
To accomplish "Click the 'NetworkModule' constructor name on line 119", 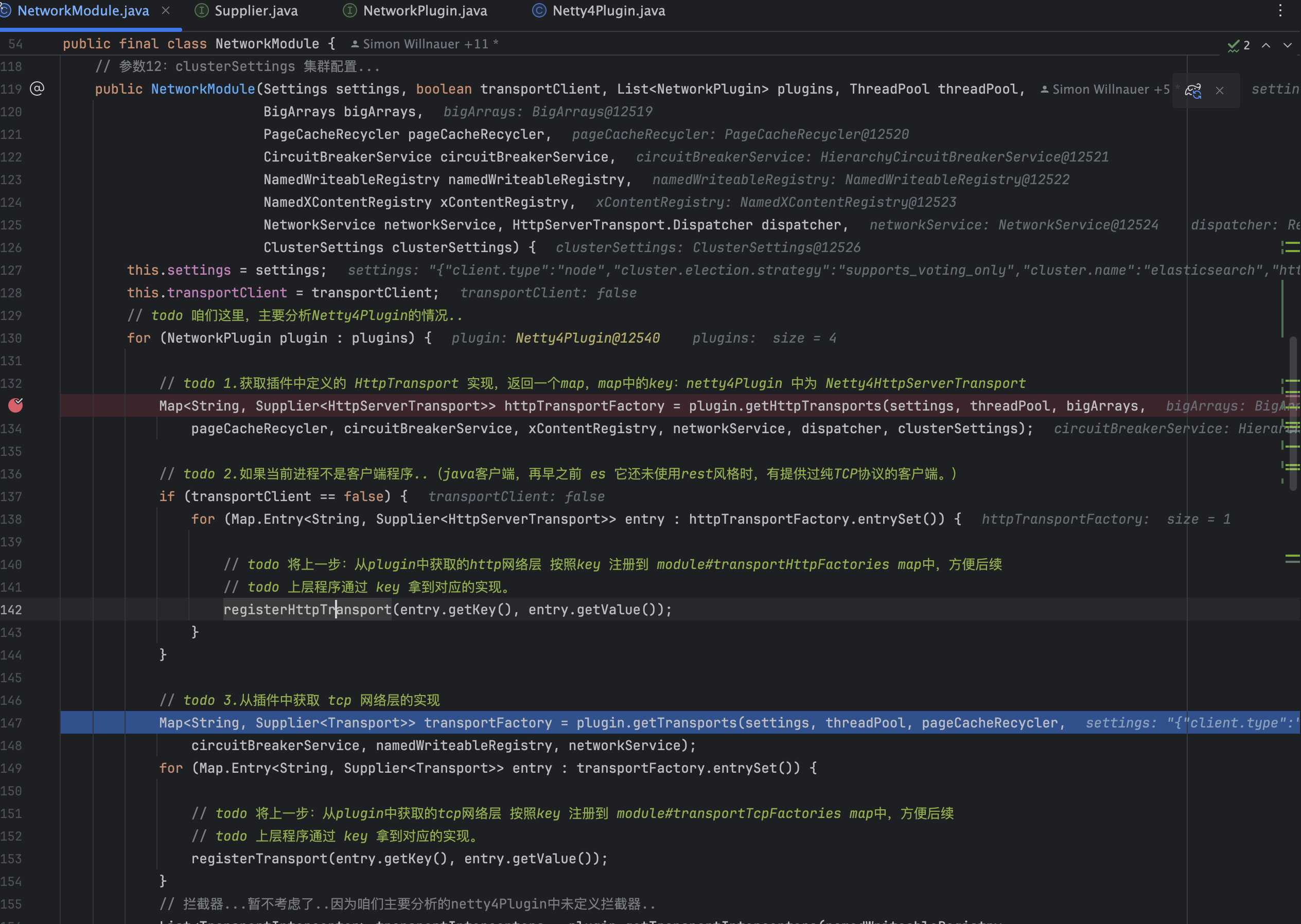I will 203,89.
